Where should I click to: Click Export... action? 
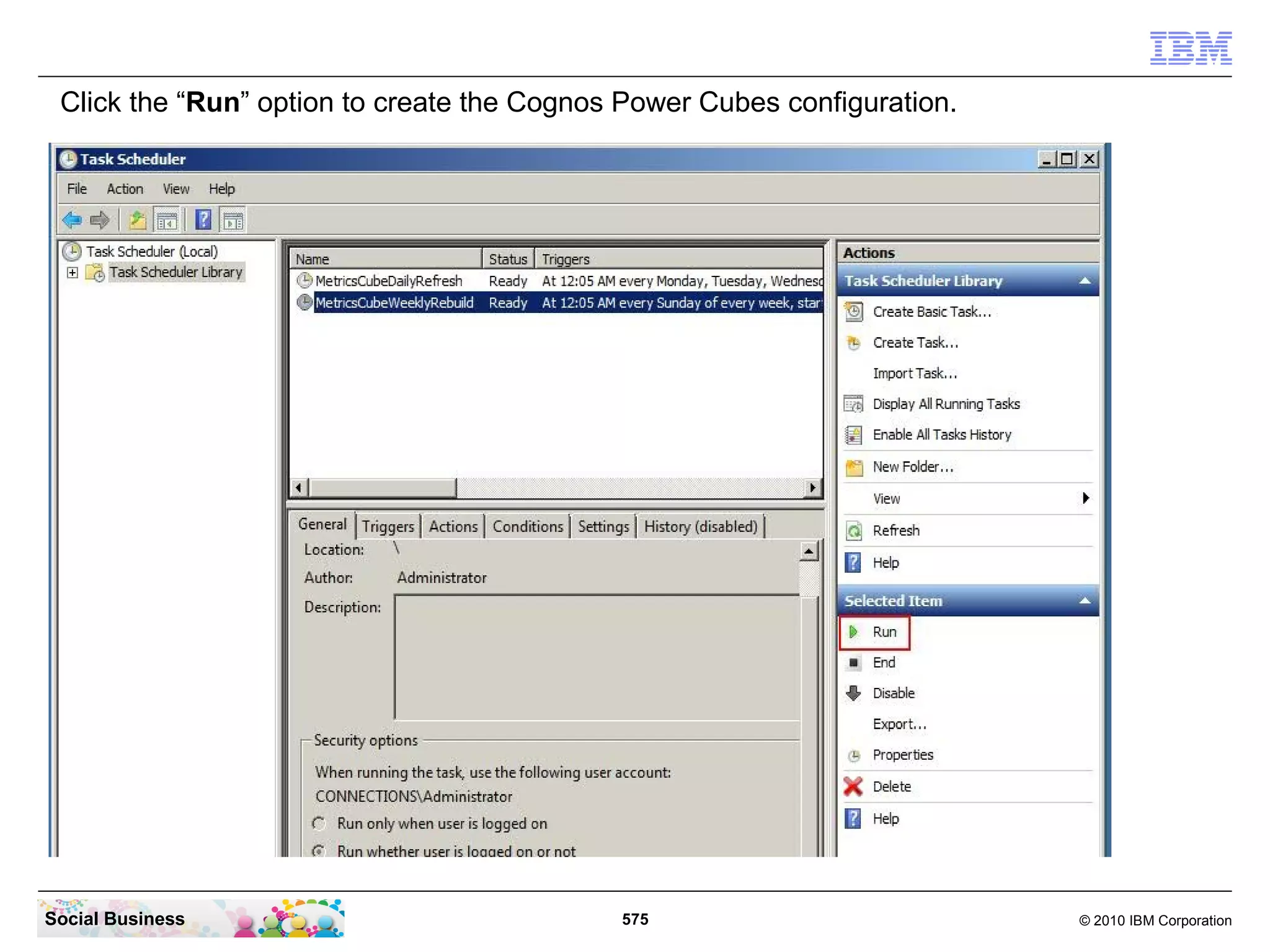click(900, 724)
